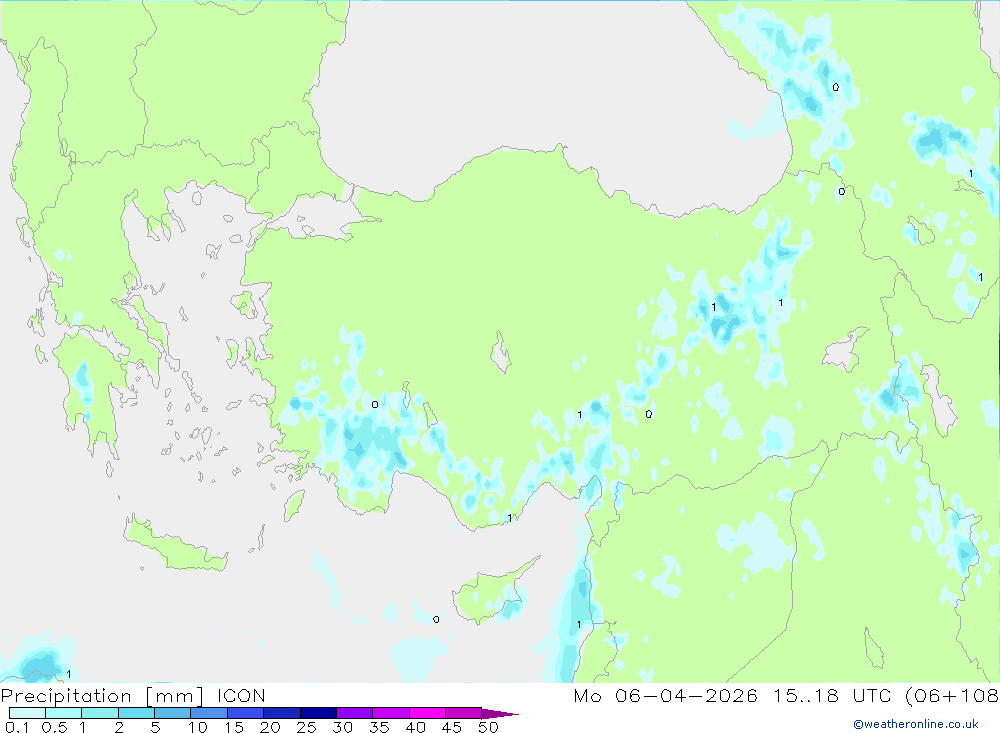The width and height of the screenshot is (1000, 733).
Task: Click the 0.1–0.5 mm palest cyan legend swatch
Action: pyautogui.click(x=27, y=713)
